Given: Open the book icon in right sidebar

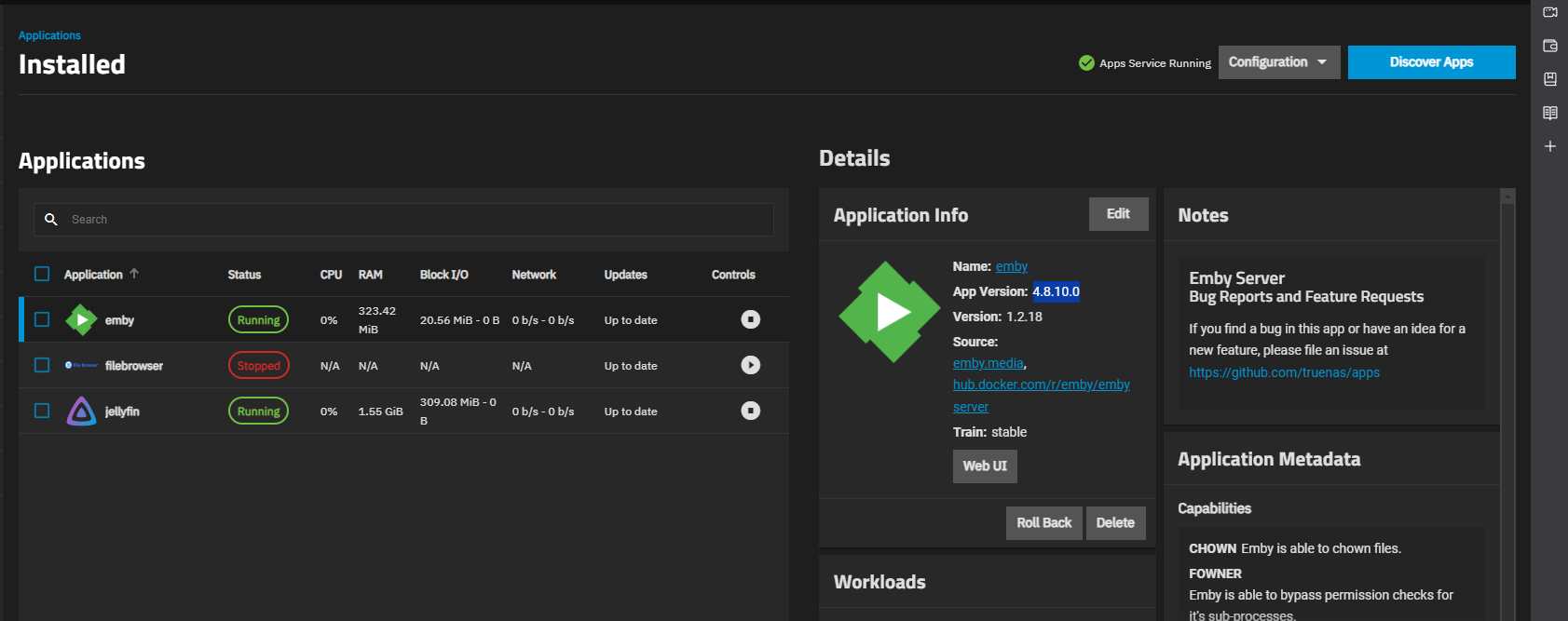Looking at the screenshot, I should tap(1550, 113).
